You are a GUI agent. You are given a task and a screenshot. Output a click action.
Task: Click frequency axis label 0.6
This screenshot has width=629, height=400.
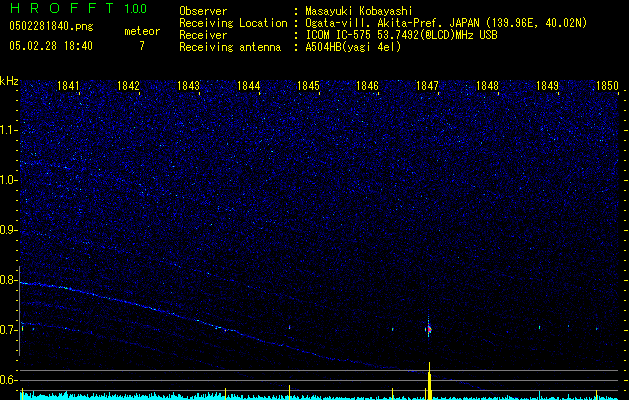tap(8, 380)
